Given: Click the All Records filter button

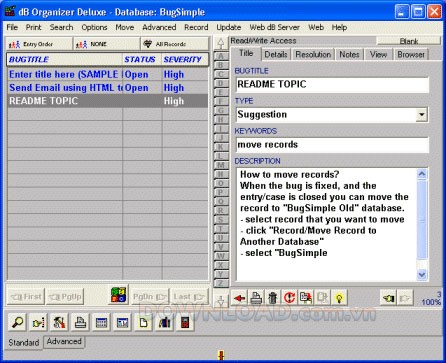Looking at the screenshot, I should pyautogui.click(x=174, y=44).
